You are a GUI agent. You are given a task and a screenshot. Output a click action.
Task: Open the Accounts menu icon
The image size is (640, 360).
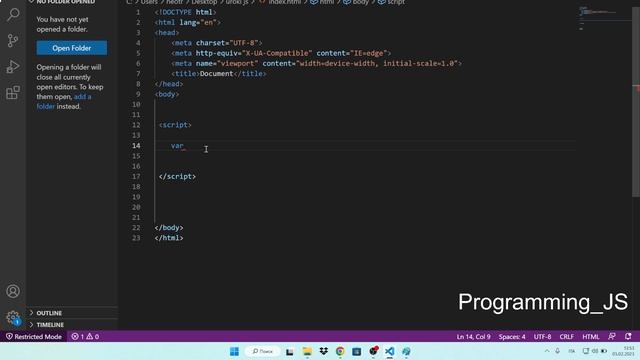[13, 291]
